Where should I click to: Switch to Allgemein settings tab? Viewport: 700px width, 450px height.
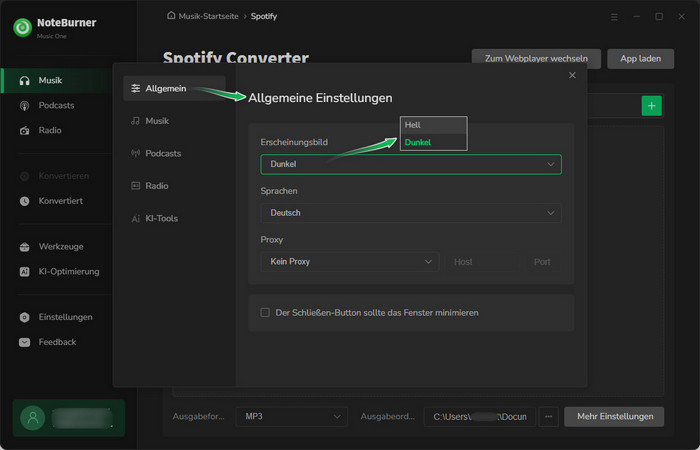pos(175,88)
